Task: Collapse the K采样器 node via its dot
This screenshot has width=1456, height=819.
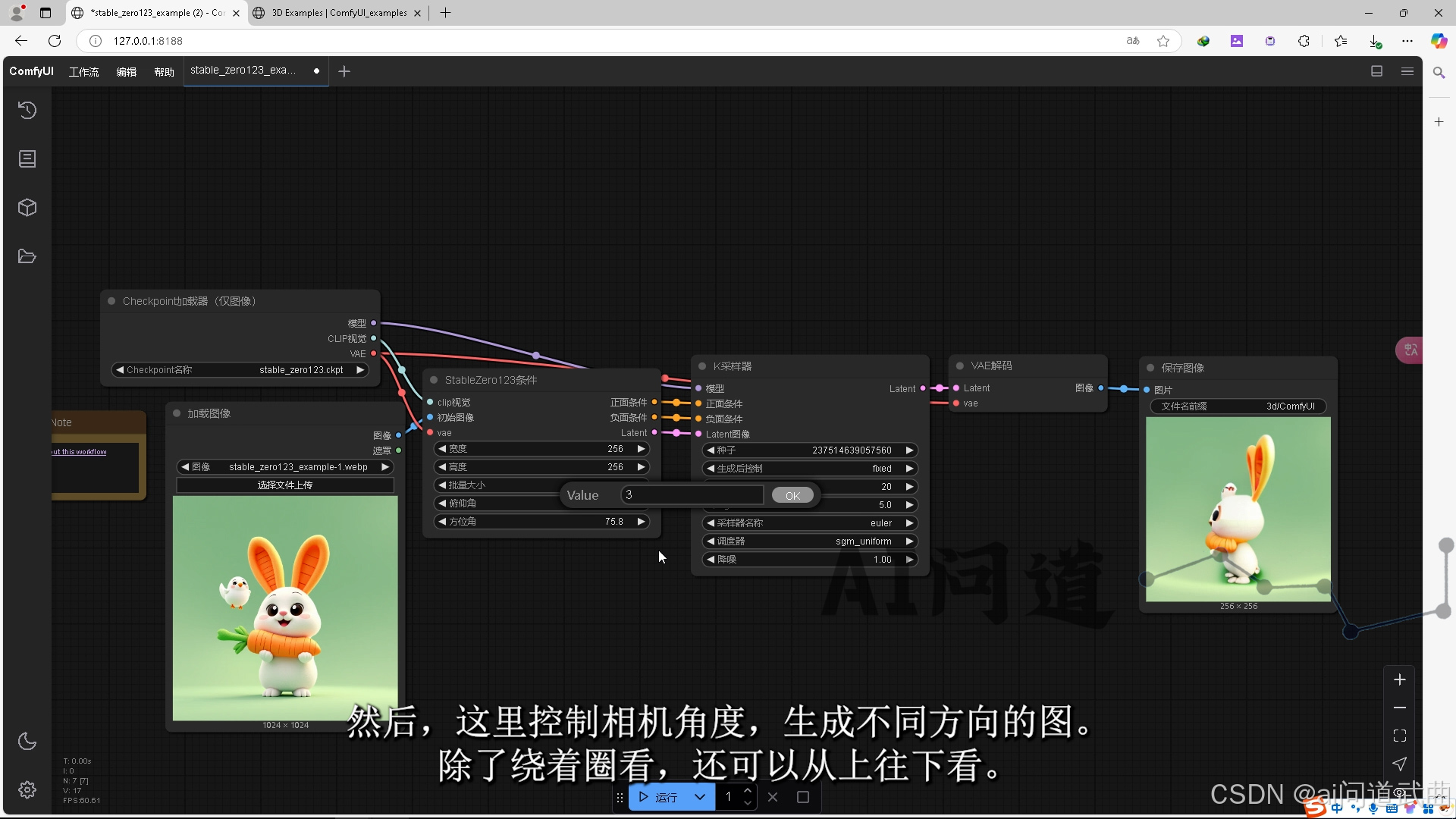Action: (x=702, y=366)
